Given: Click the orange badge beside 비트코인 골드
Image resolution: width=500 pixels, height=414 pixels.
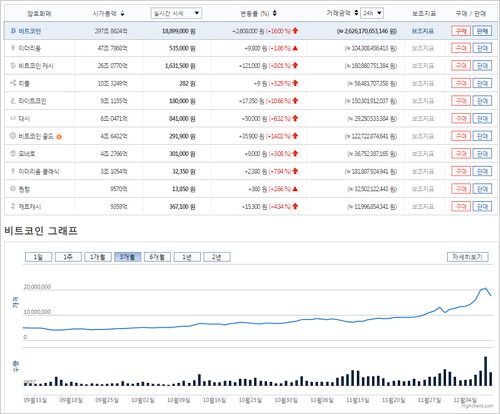Looking at the screenshot, I should (x=59, y=137).
